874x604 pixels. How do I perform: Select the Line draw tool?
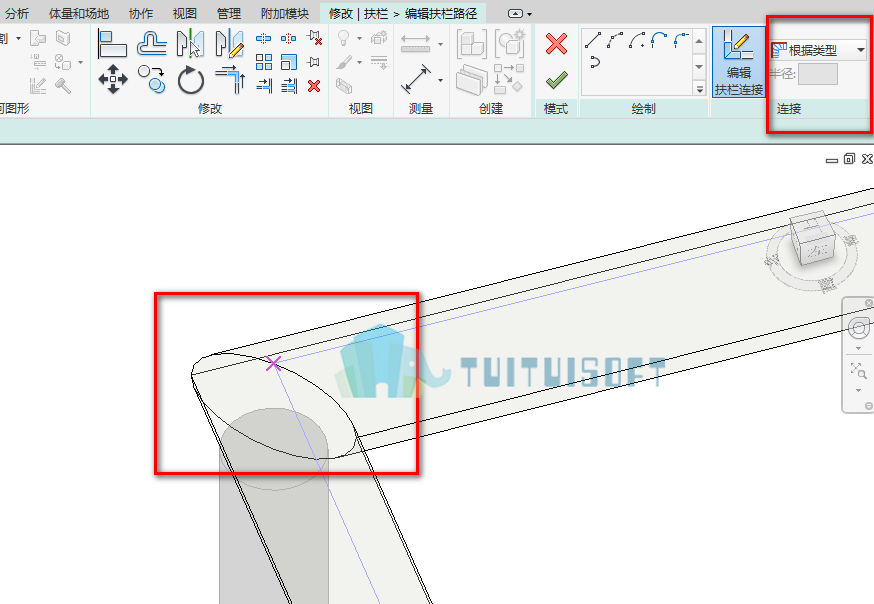point(593,40)
